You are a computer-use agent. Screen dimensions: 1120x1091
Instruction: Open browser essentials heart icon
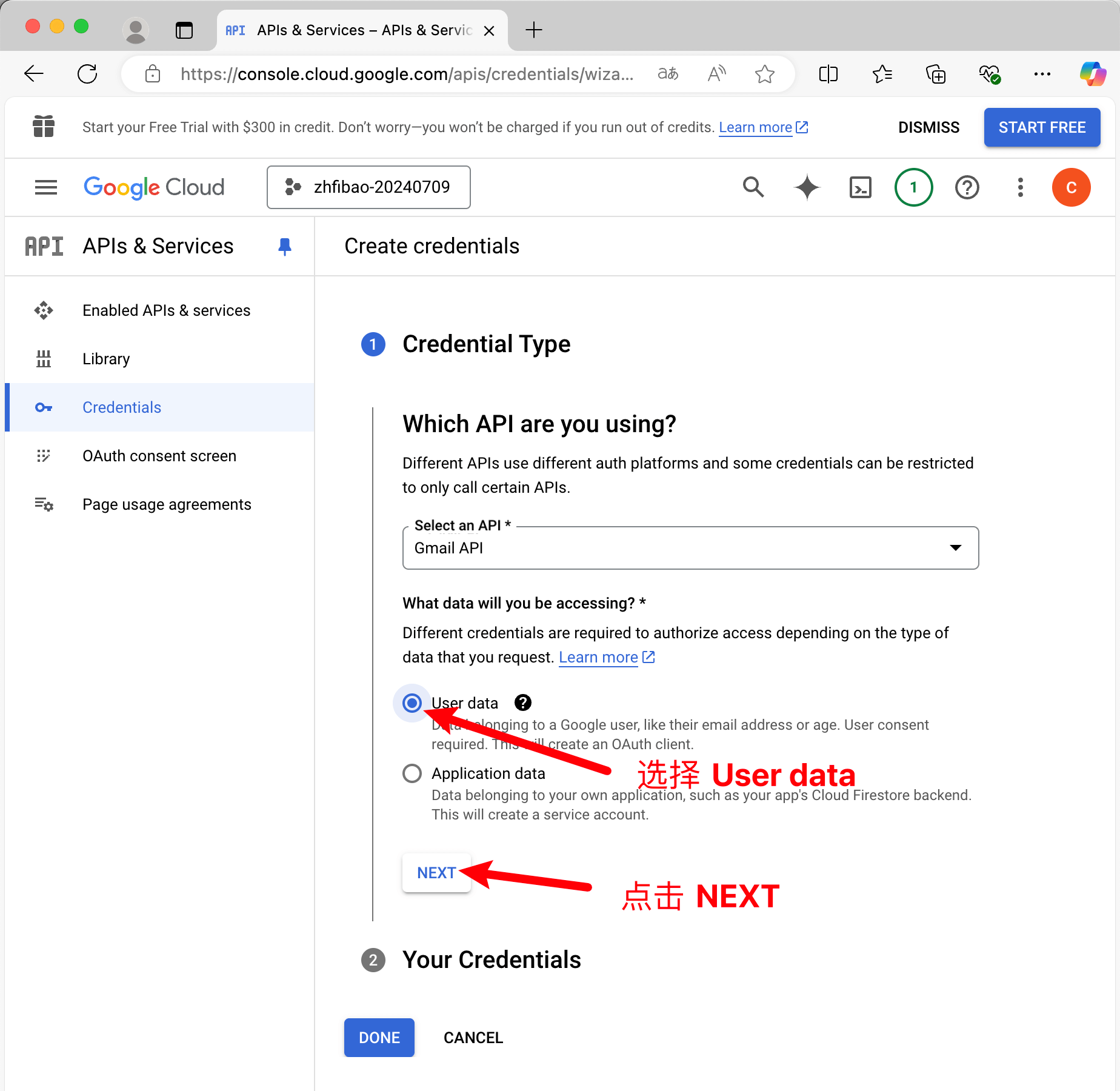point(989,74)
